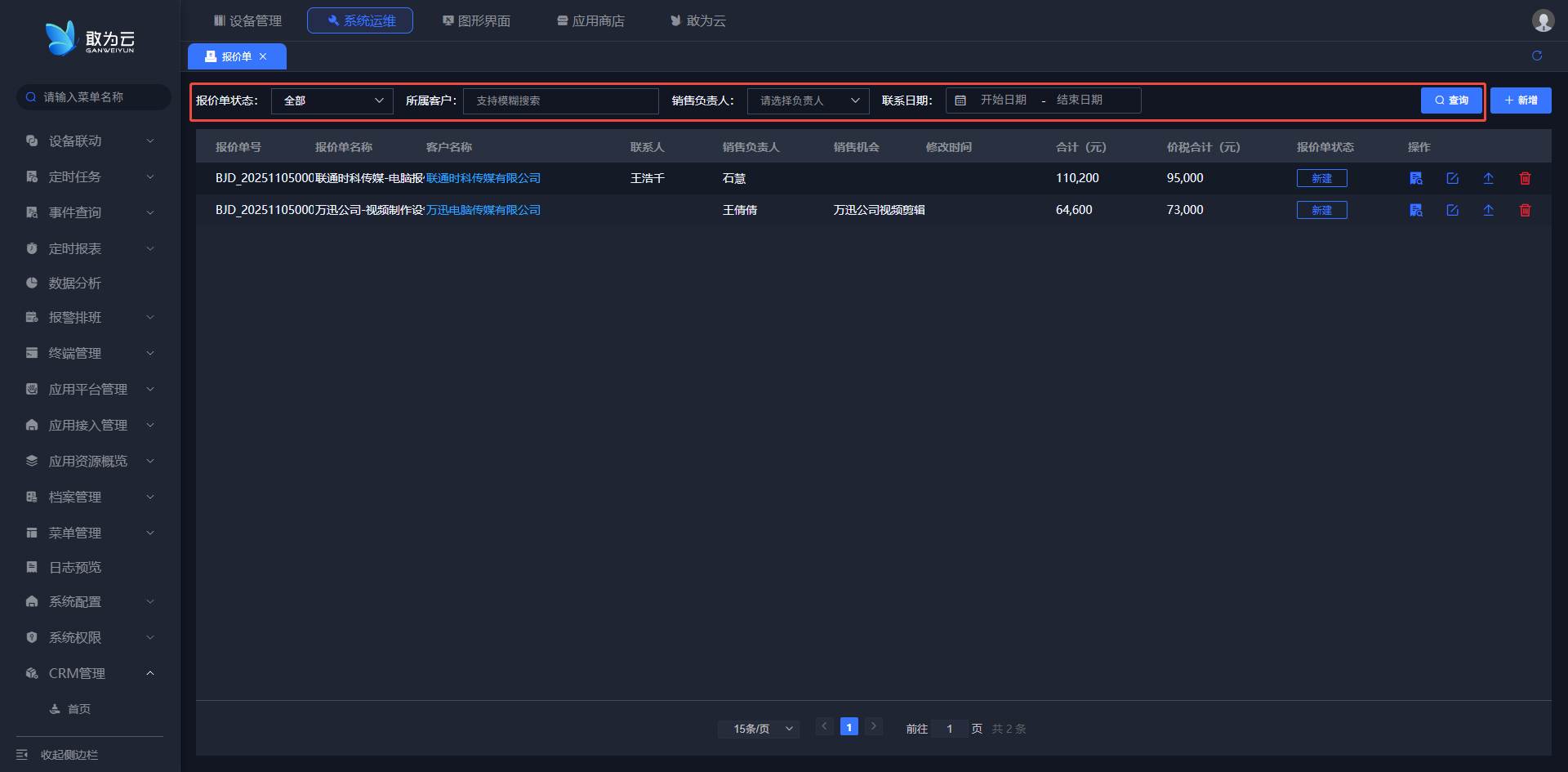Open the 报价单状态 dropdown showing 全部
Screen dimensions: 1568x772
click(332, 100)
